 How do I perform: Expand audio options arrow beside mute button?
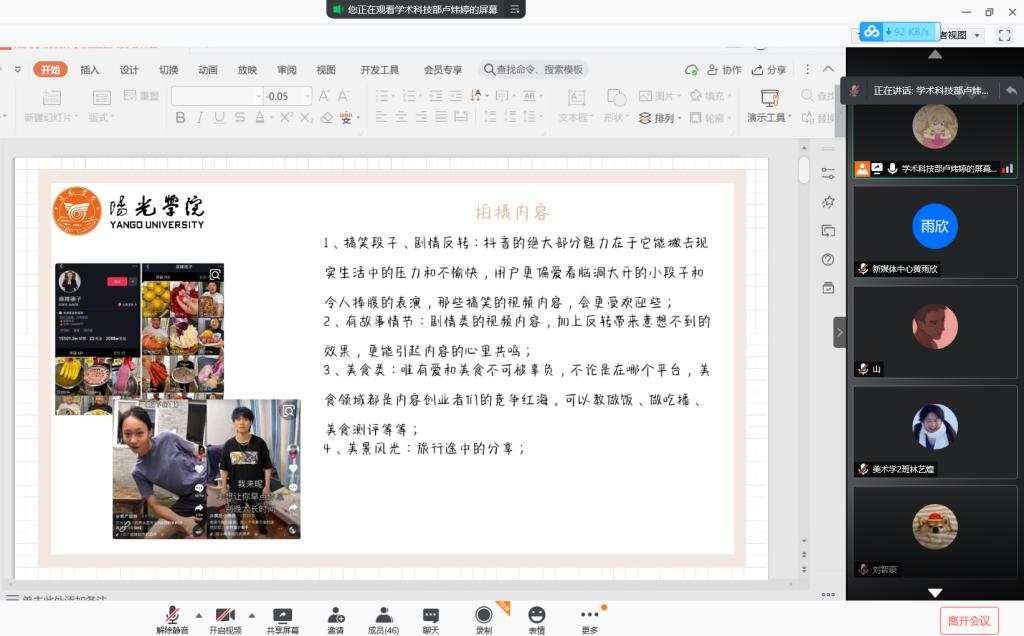point(198,615)
